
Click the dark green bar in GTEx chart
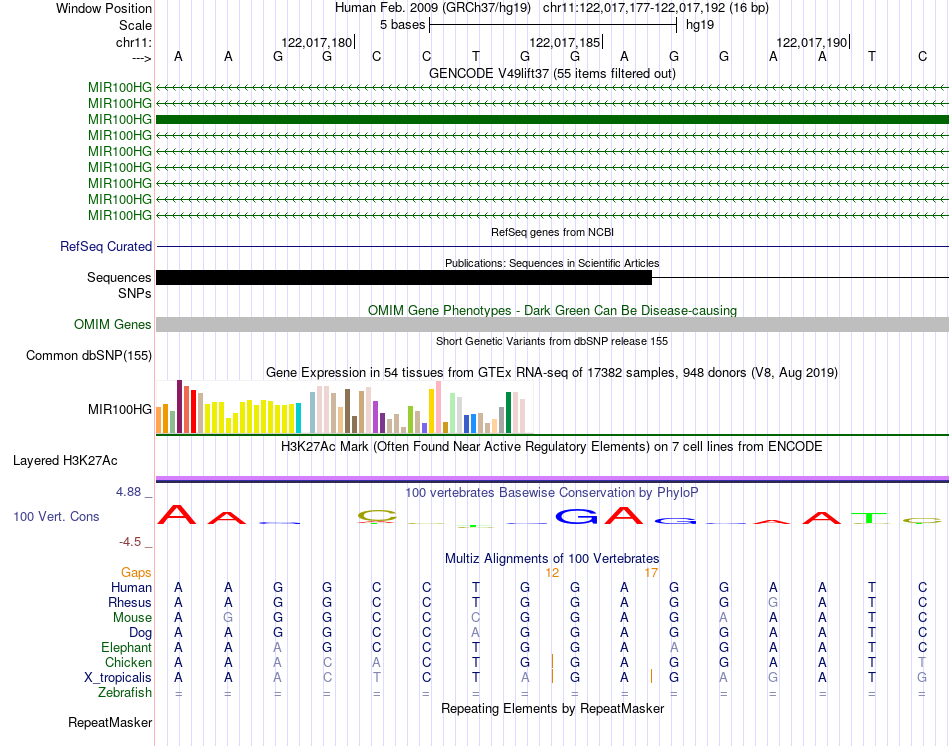pyautogui.click(x=509, y=413)
